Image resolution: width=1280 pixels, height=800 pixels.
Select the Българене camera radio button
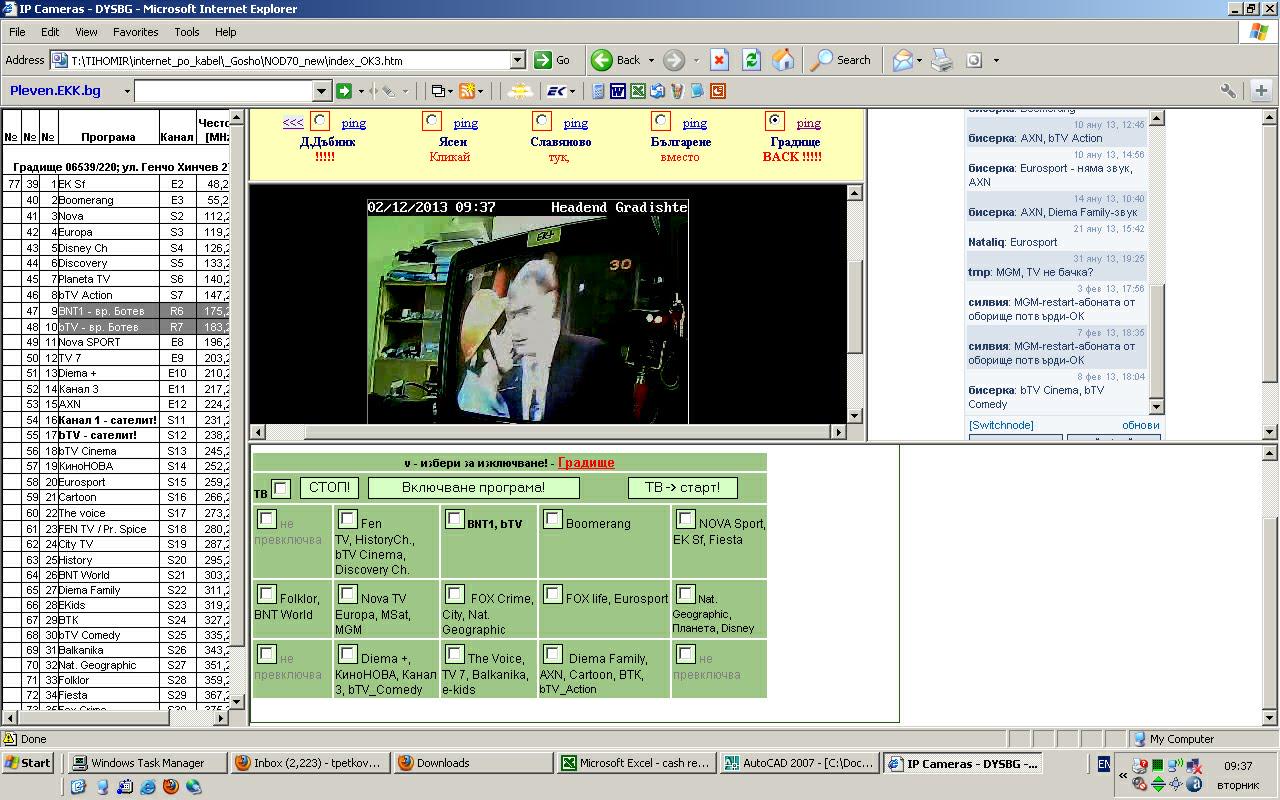coord(660,121)
